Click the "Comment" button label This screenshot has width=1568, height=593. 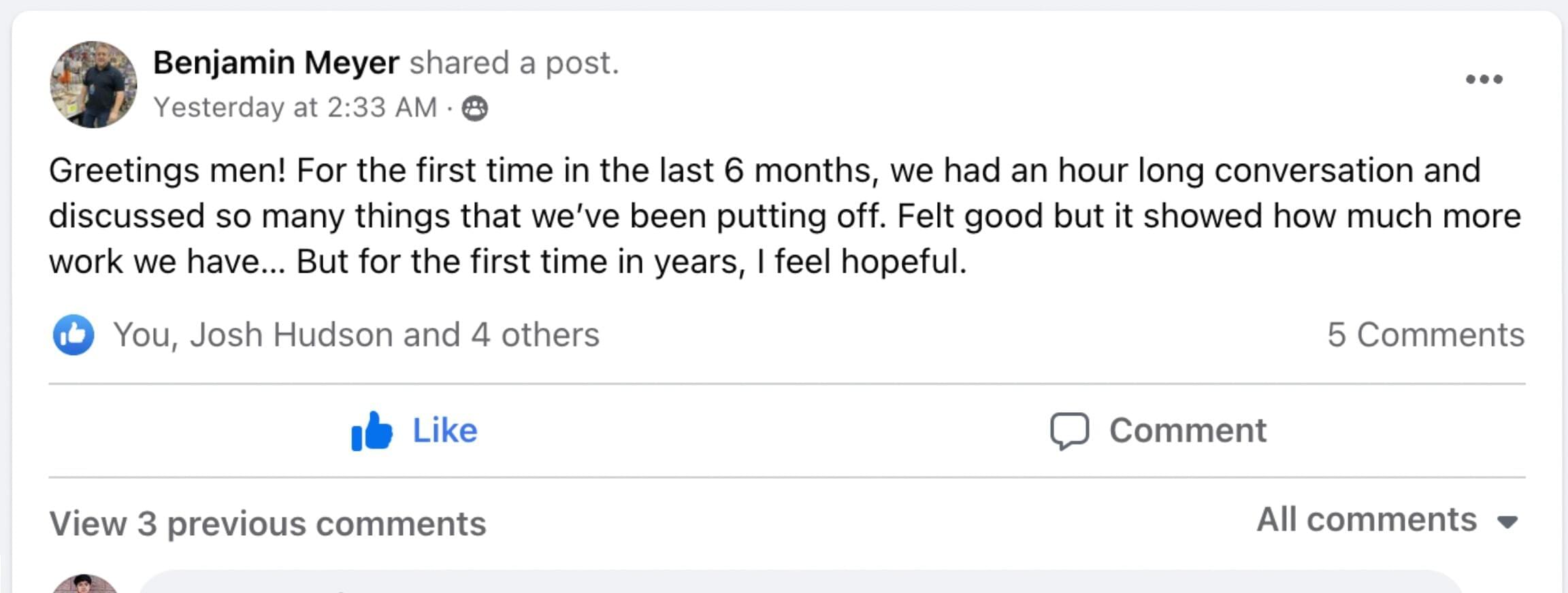1188,430
